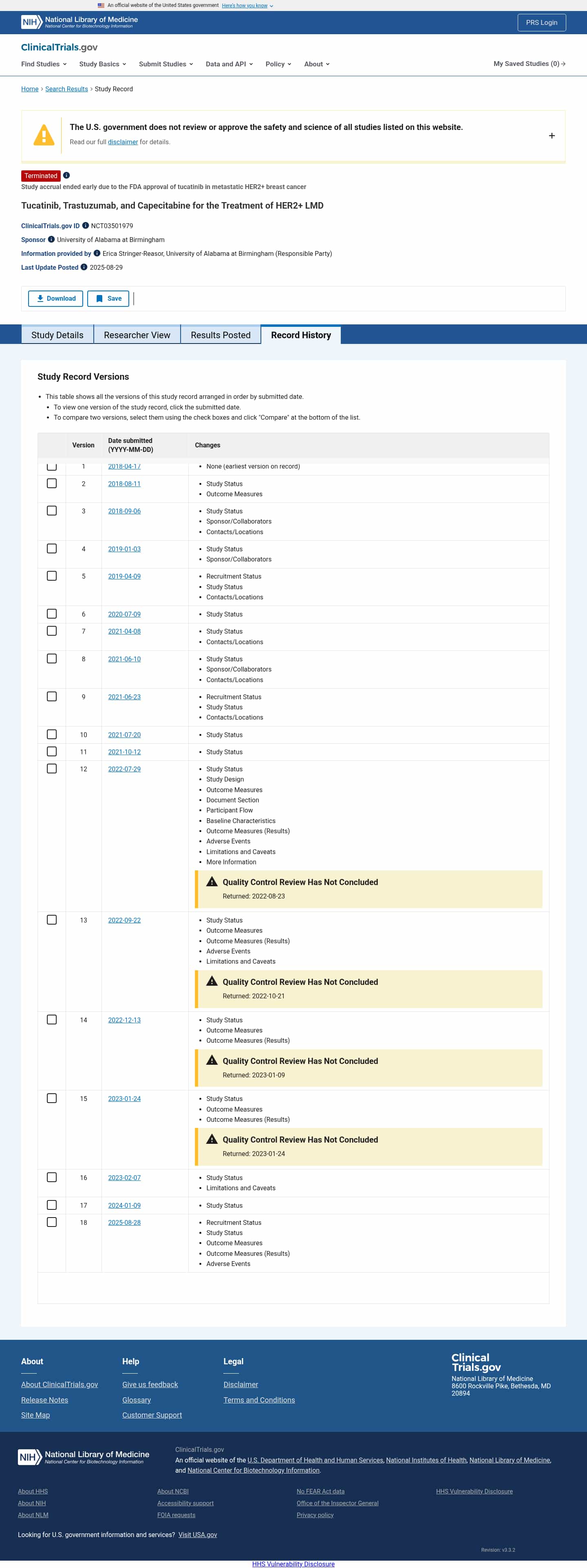Mark the version 16 checkbox
This screenshot has height=1568, width=587.
point(52,1177)
